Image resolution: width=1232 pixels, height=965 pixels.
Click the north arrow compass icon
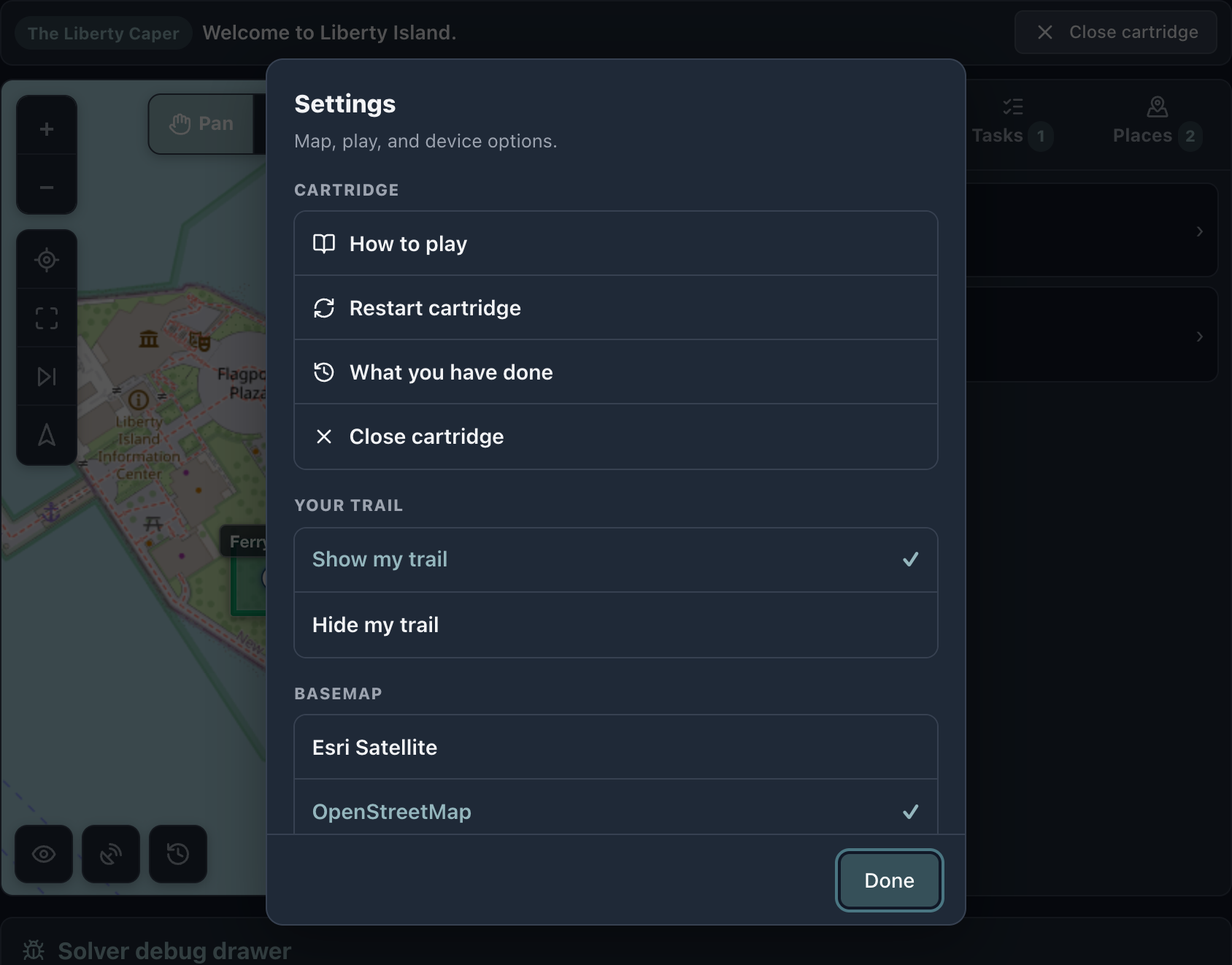pyautogui.click(x=47, y=435)
